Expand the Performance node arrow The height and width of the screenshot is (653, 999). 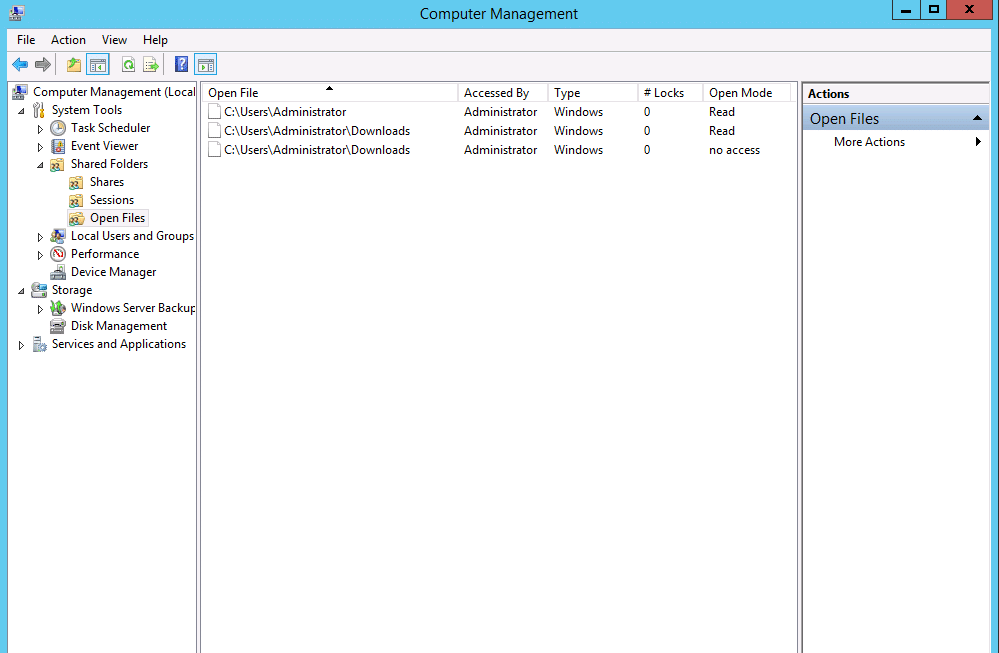40,255
